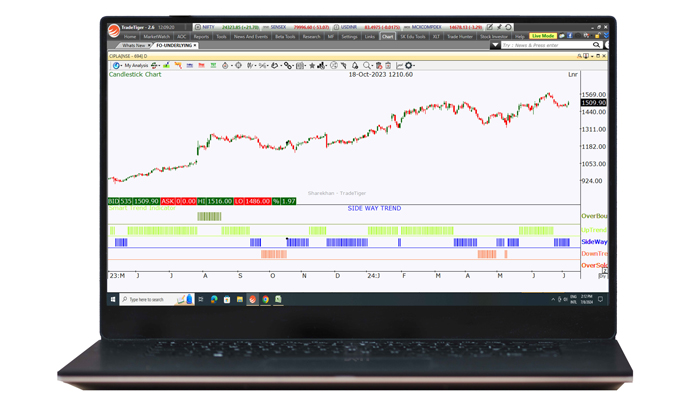Open File Explorer from the taskbar
700x402 pixels.
point(240,299)
